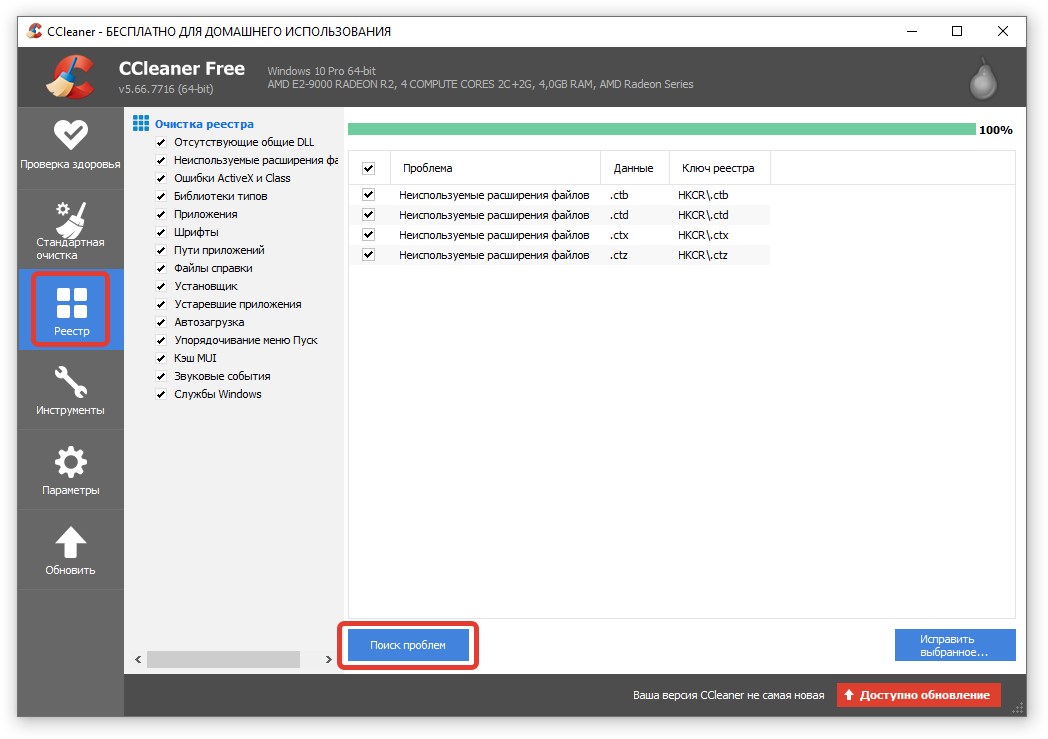Click the '.ctz' data cell
This screenshot has height=739, width=1048.
(619, 255)
